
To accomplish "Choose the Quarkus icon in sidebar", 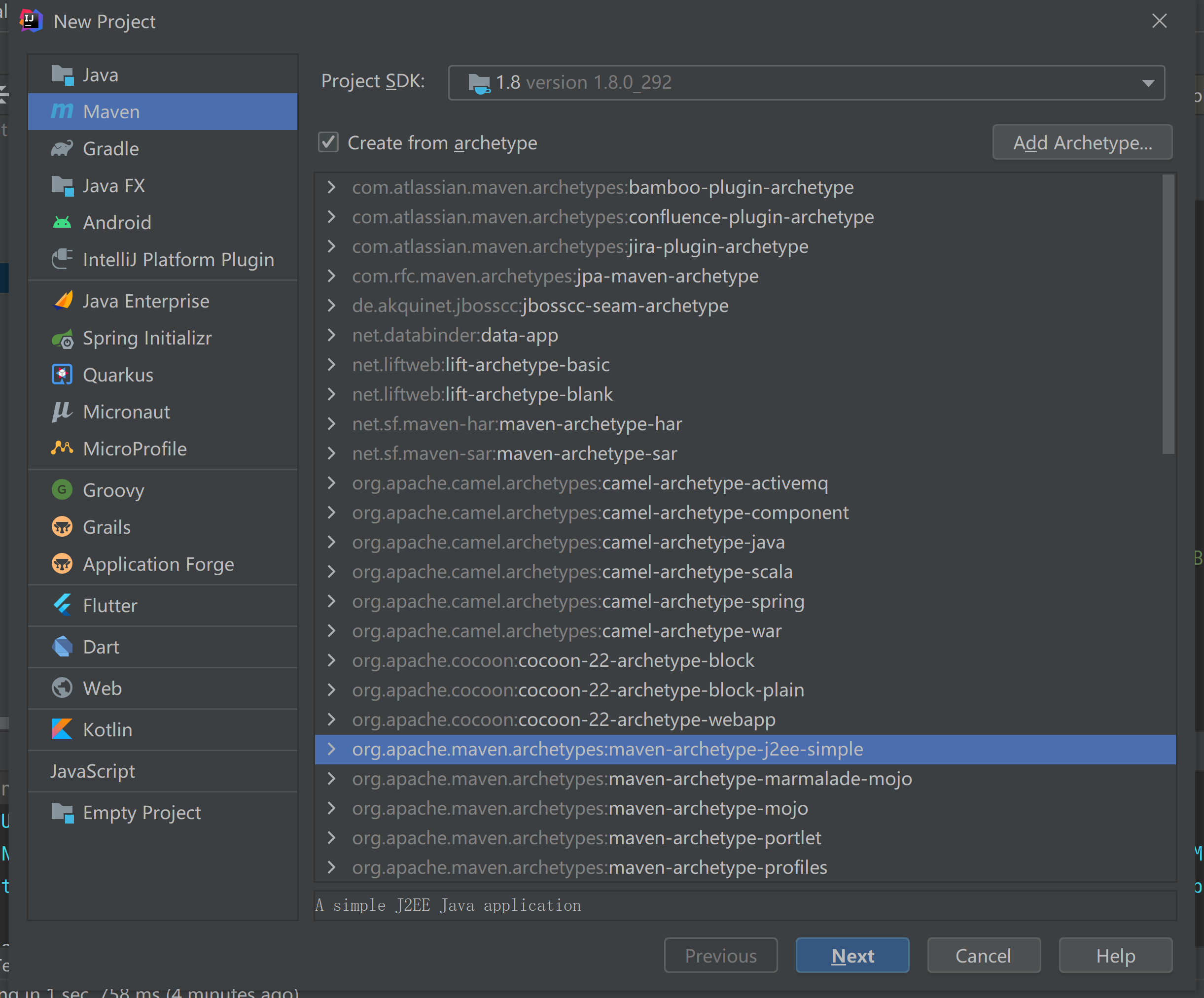I will (62, 375).
